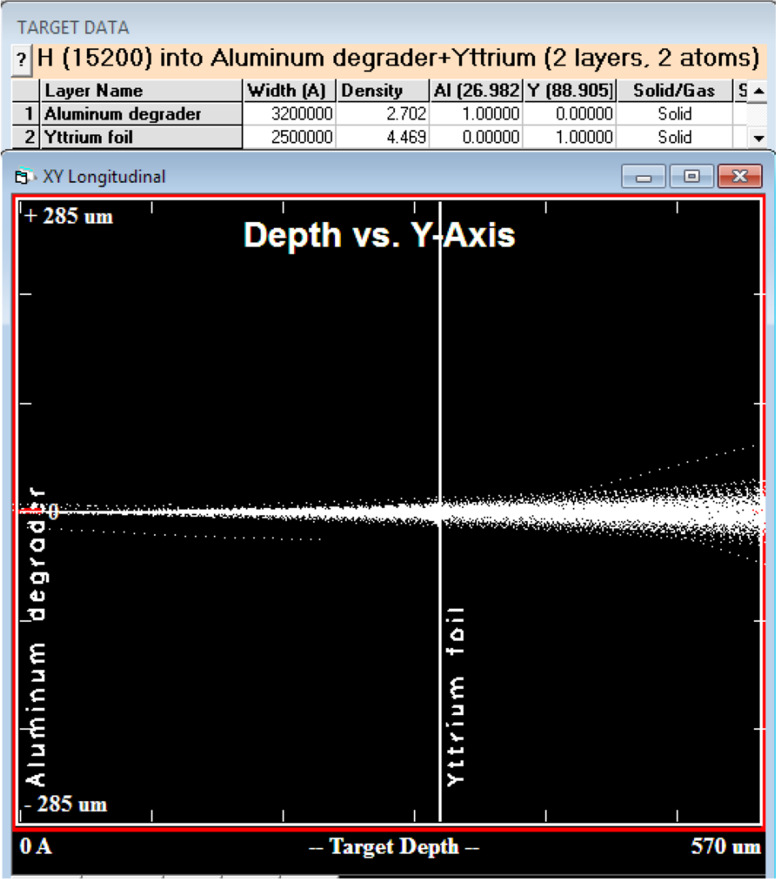Select the Yttrium foil layer name cell
The image size is (776, 879).
tap(142, 137)
